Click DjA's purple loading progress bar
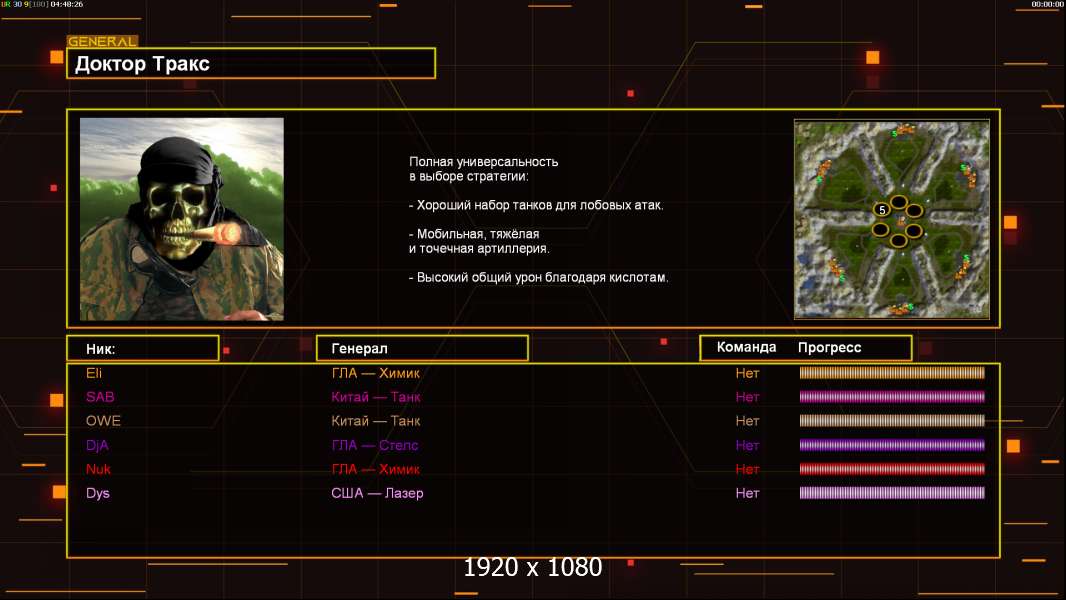Viewport: 1066px width, 600px height. (892, 445)
